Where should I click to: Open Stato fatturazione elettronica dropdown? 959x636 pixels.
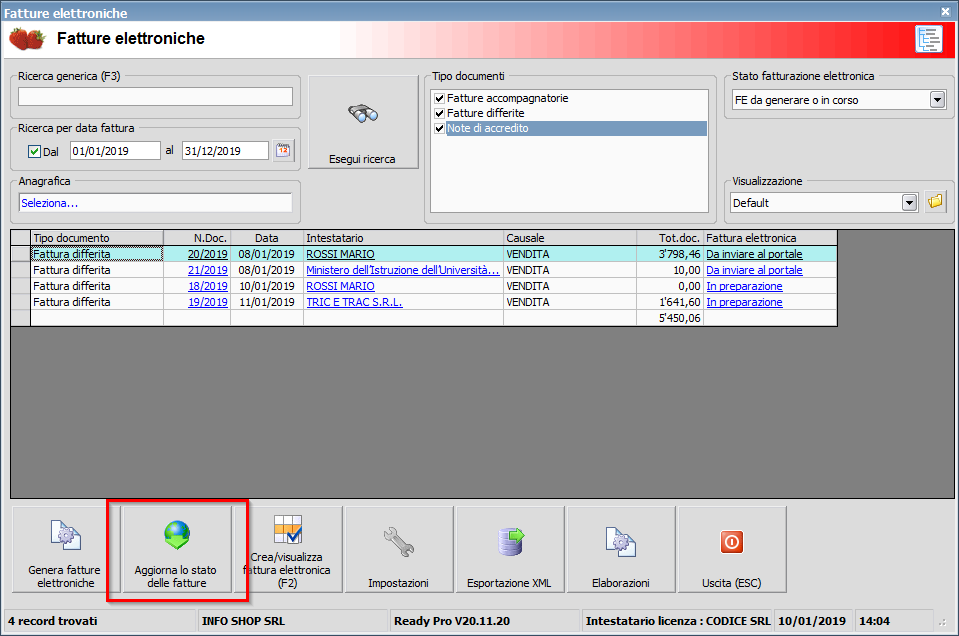click(937, 100)
